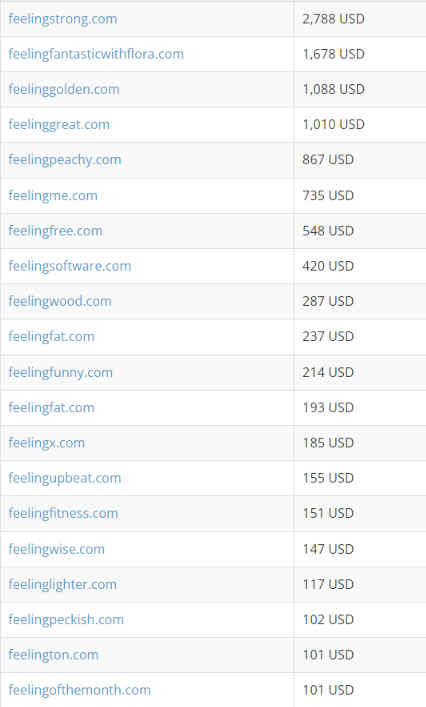Click the feelingpeckish.com link
The image size is (426, 707).
click(x=66, y=620)
